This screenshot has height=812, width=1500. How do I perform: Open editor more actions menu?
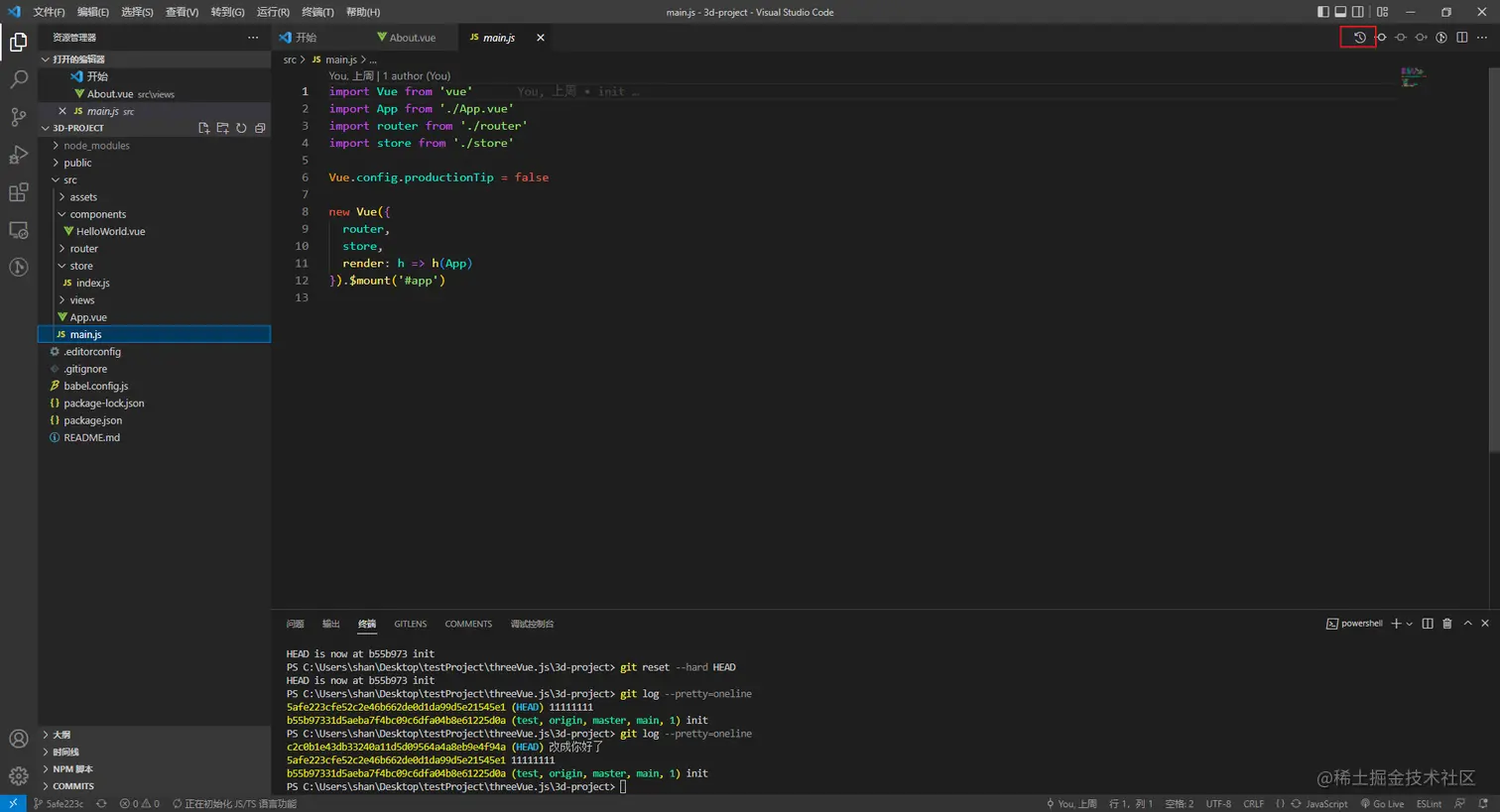click(1482, 38)
